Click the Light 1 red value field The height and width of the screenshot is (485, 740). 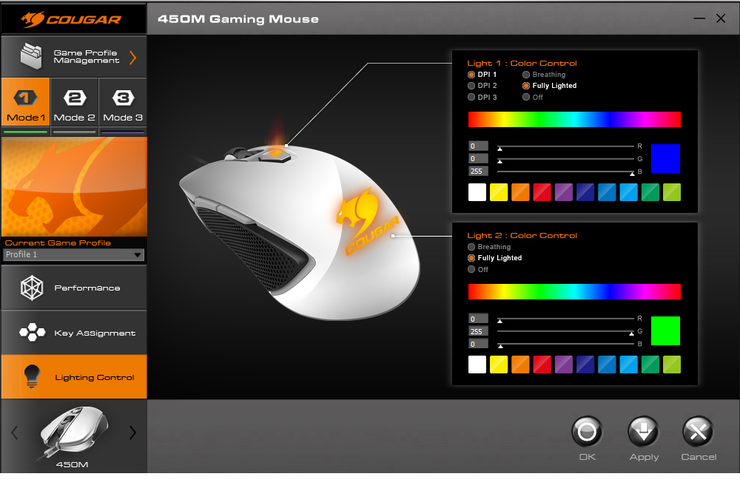[x=478, y=147]
